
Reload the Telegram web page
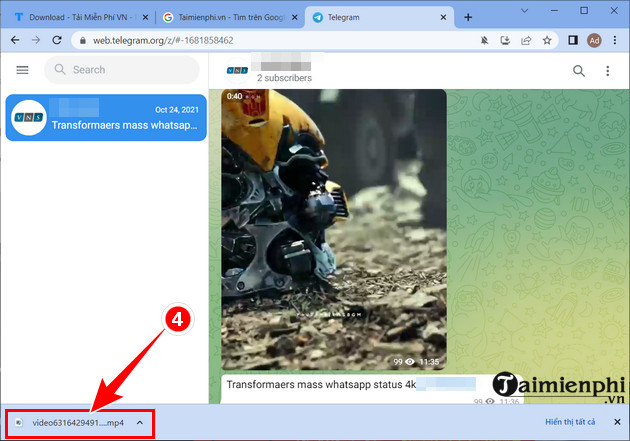(x=57, y=40)
